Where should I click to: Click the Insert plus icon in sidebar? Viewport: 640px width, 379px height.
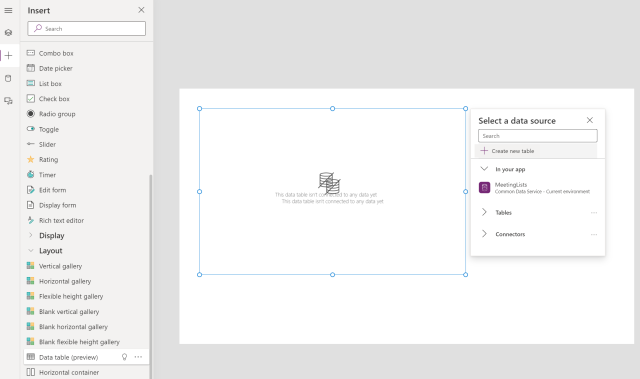(9, 55)
